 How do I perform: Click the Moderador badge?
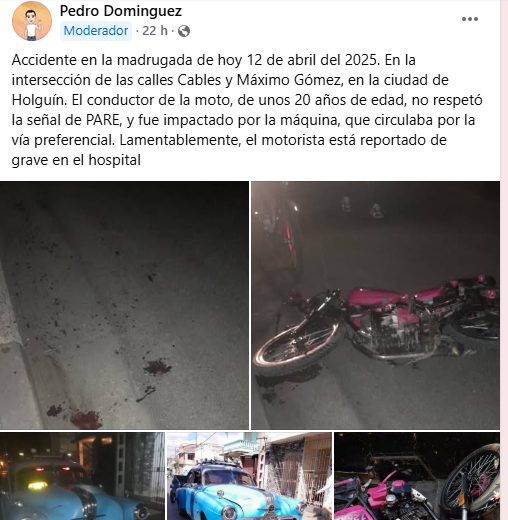(96, 31)
